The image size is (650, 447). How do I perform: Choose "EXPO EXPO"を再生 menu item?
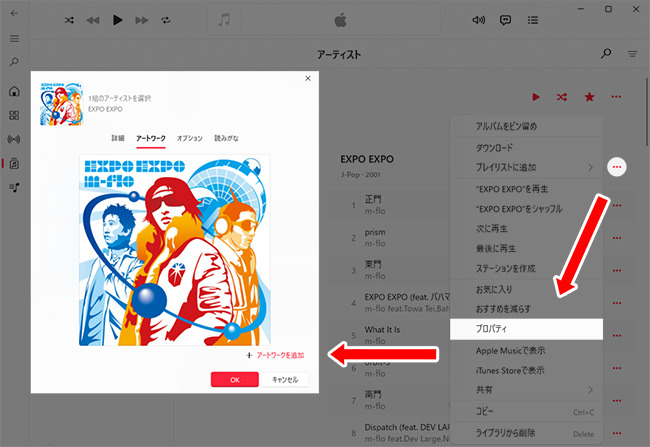coord(526,189)
